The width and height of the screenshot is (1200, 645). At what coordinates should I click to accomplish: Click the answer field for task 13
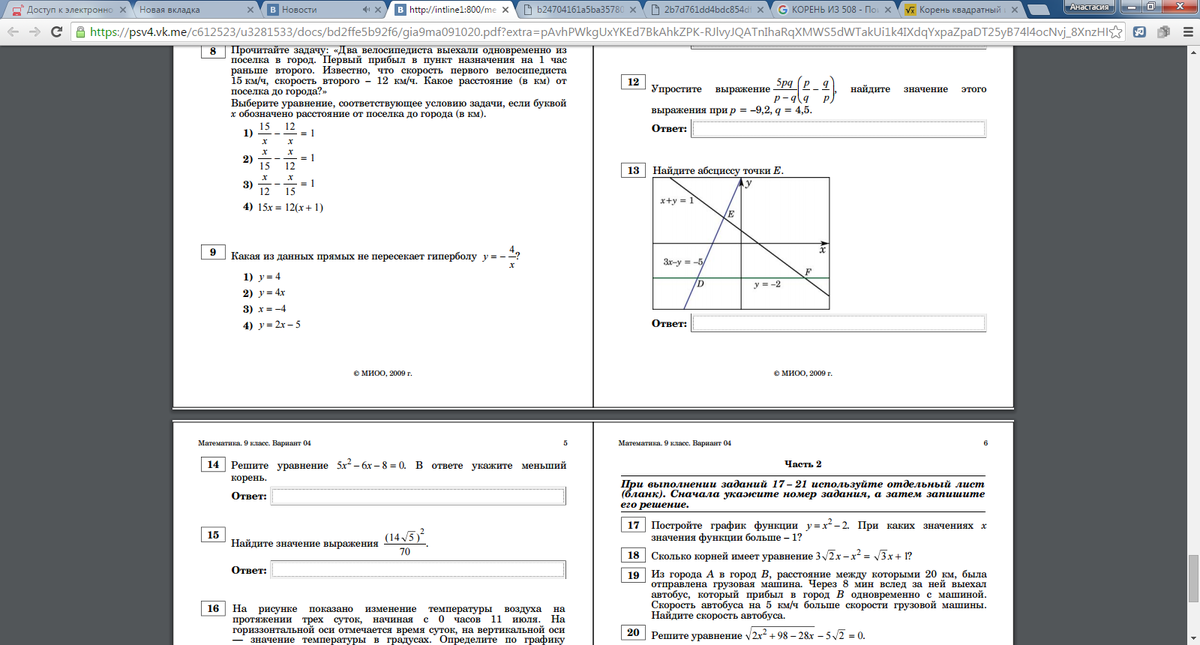point(839,323)
